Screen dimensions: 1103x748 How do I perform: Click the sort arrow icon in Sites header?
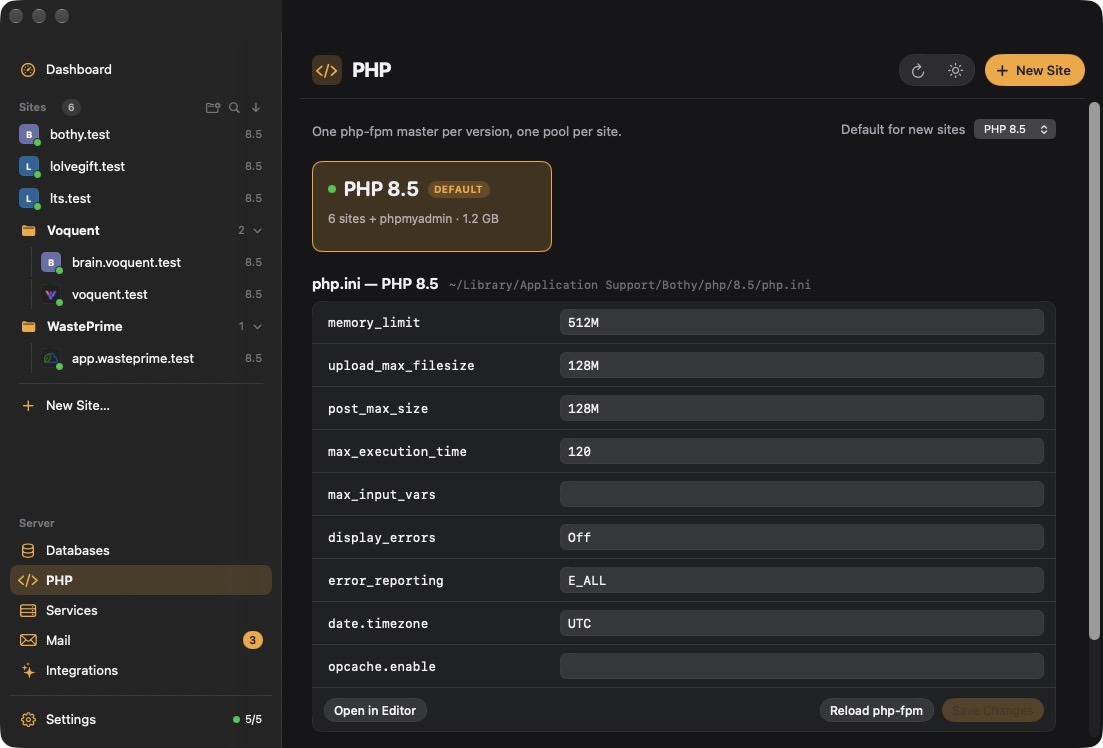pos(256,108)
